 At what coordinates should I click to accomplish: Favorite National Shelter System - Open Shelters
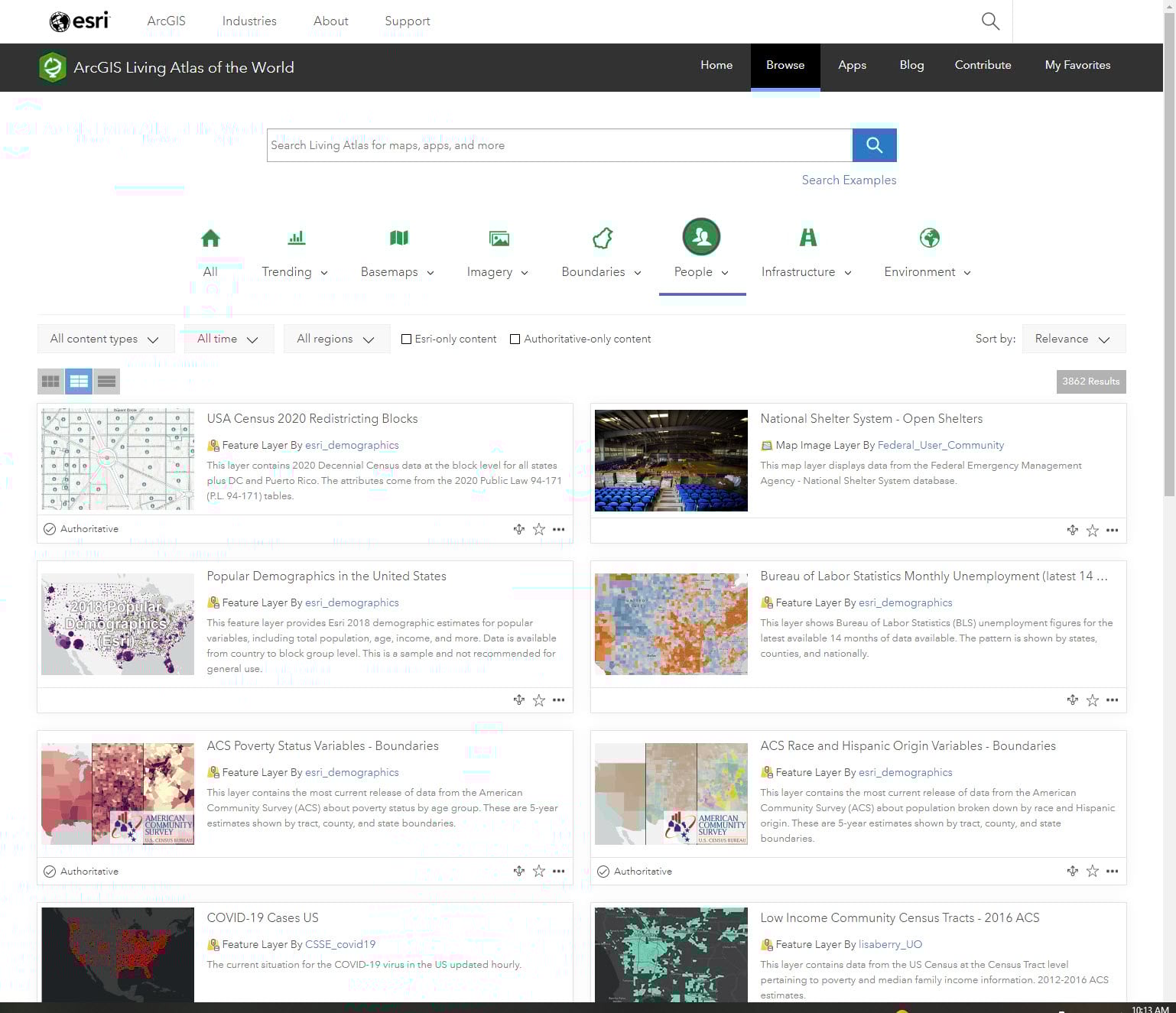pyautogui.click(x=1093, y=531)
